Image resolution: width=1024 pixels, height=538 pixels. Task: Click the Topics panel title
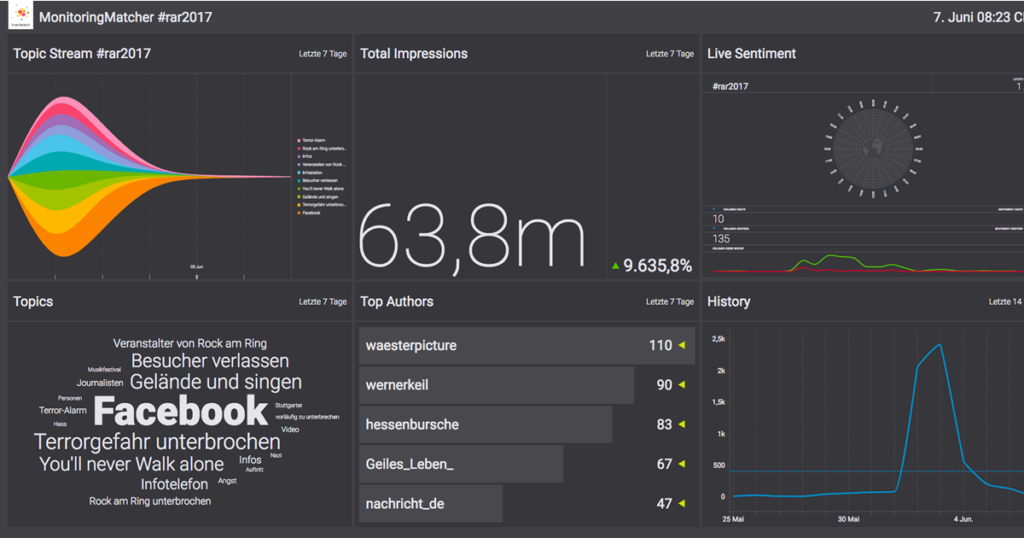tap(33, 302)
